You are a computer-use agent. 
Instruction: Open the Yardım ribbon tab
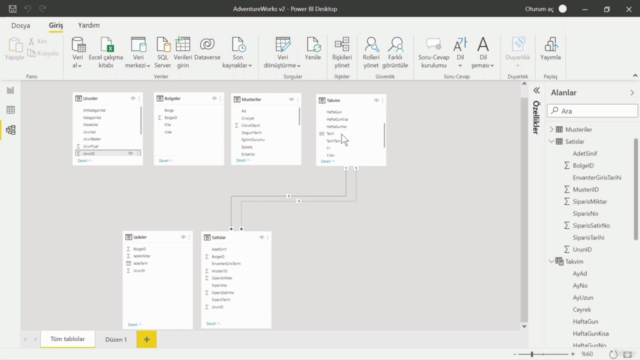coord(89,25)
